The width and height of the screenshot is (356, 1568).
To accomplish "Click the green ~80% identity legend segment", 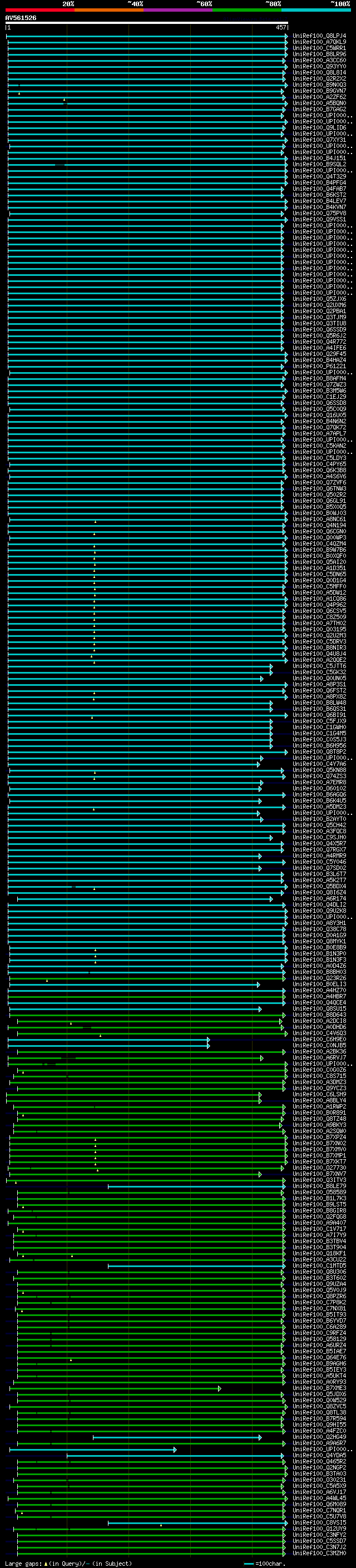I will (247, 10).
